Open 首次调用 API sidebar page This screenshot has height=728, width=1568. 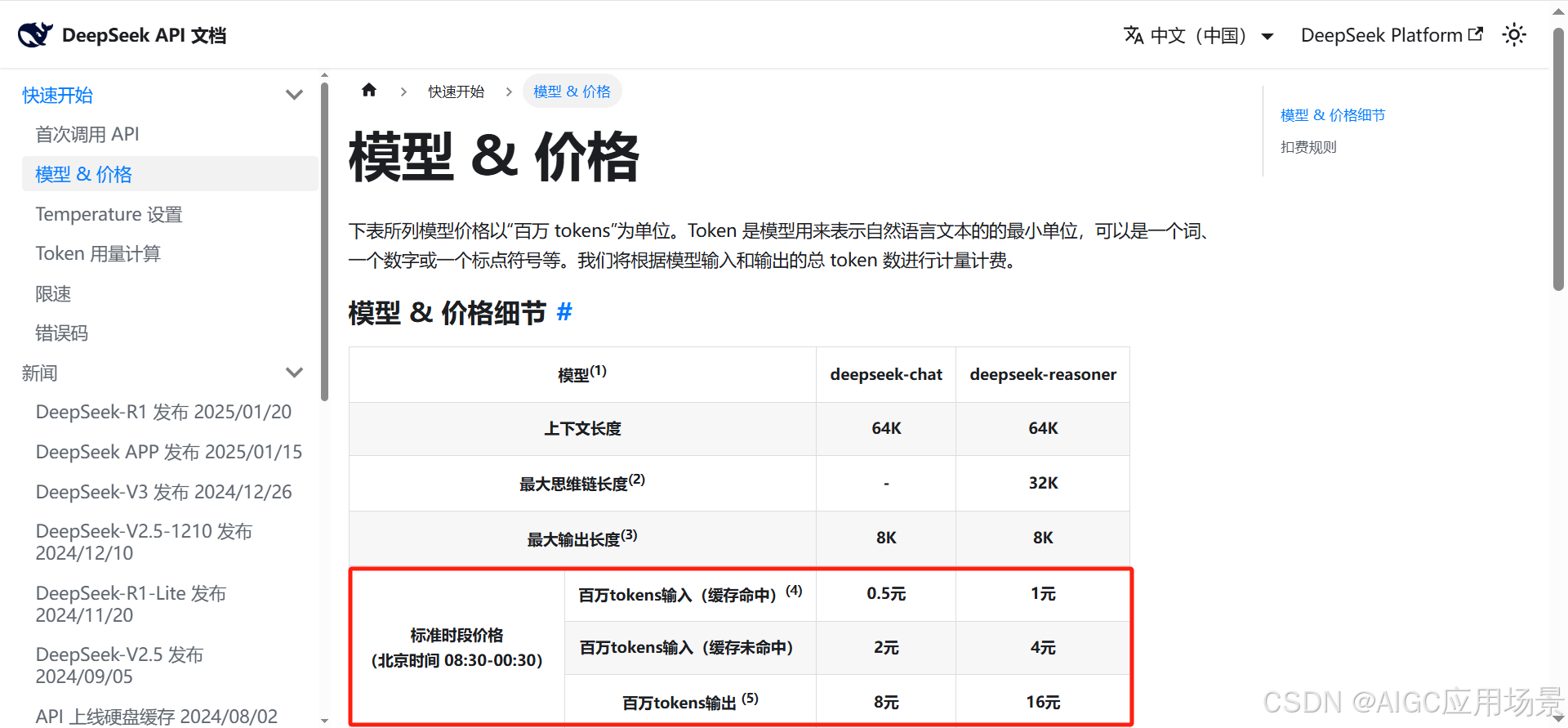click(87, 134)
